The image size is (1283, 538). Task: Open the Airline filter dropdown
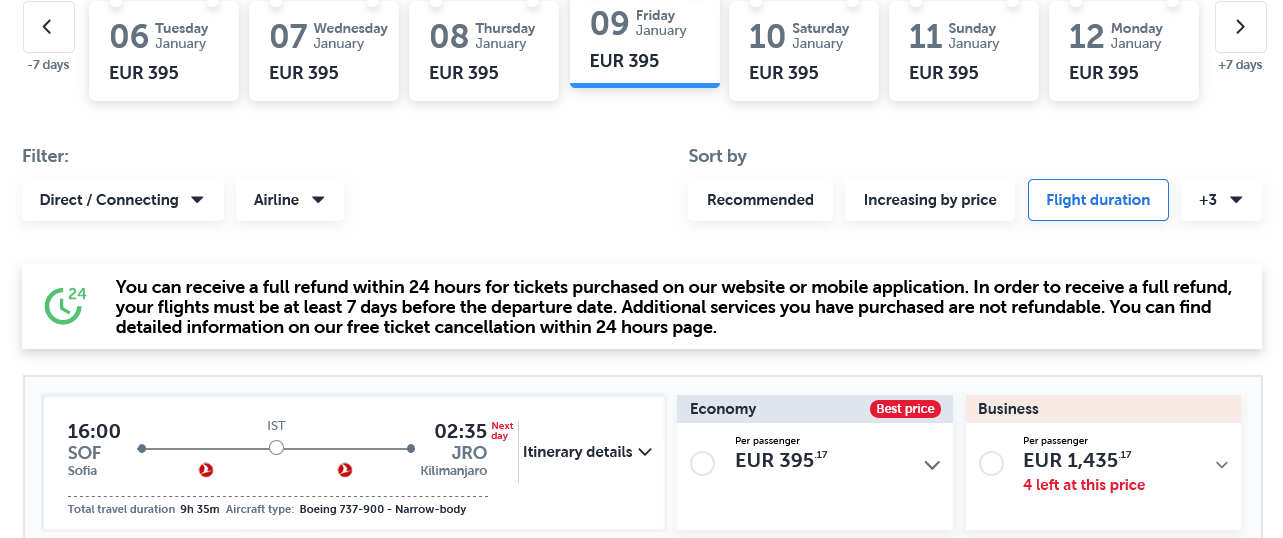click(x=289, y=200)
